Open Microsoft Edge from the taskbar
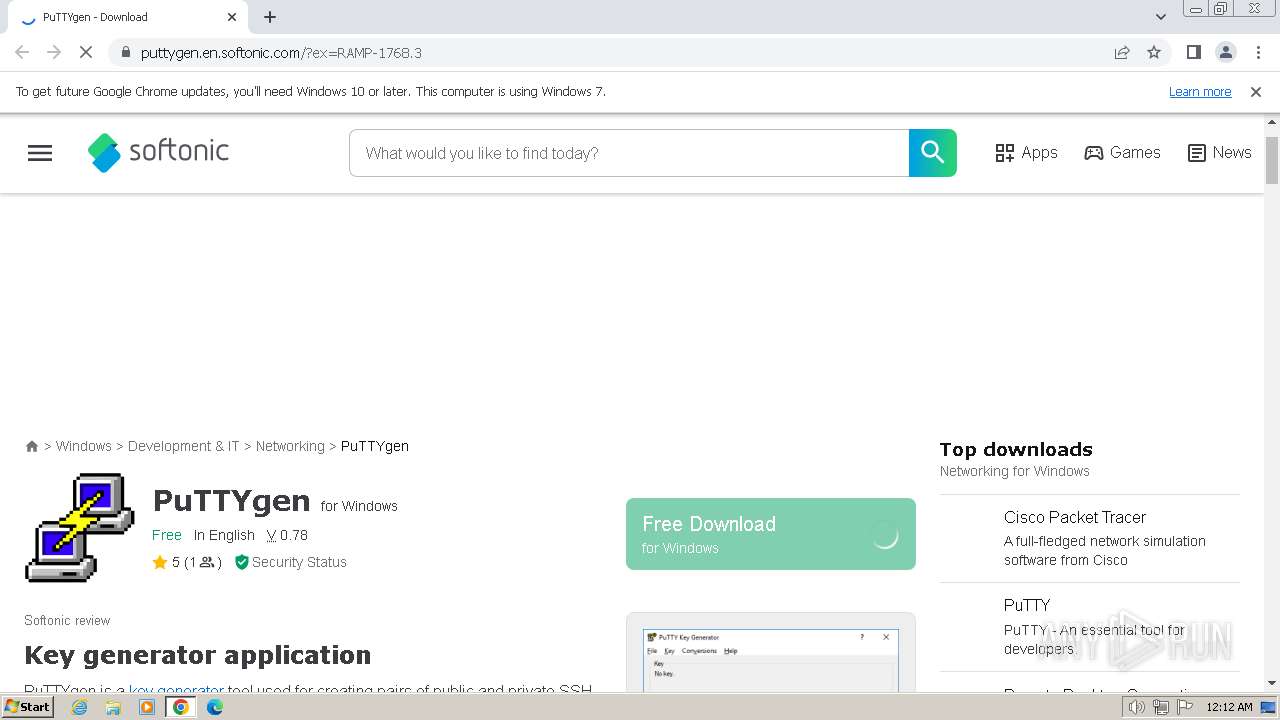 click(215, 707)
